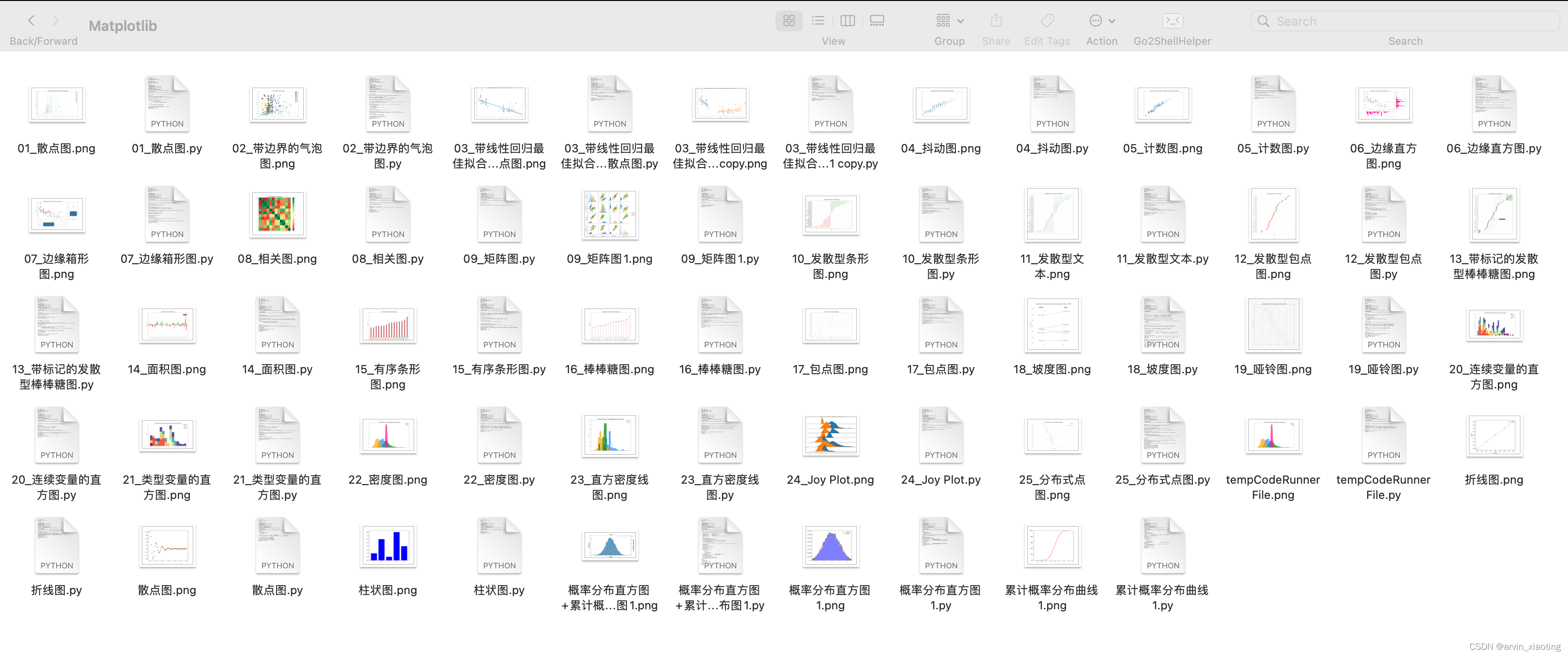Select 柱状图.png blue bar chart file
The image size is (1568, 656).
pyautogui.click(x=388, y=546)
